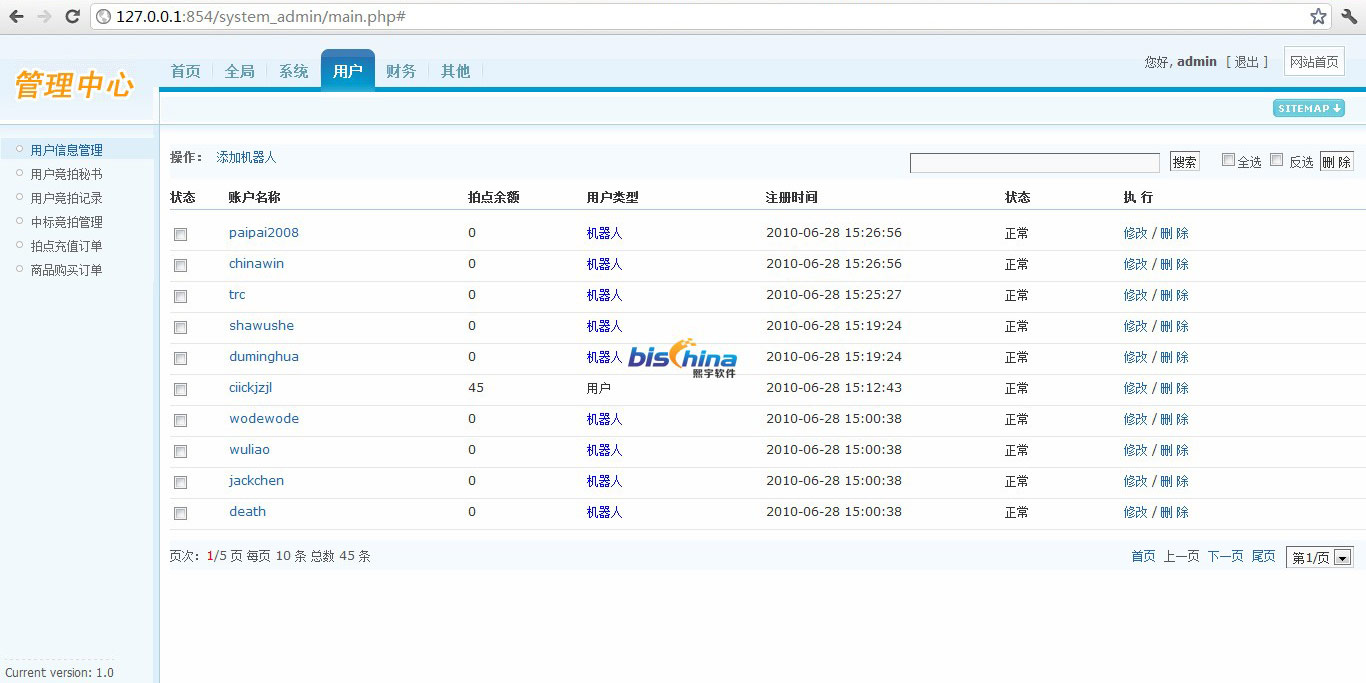Check the 反选 checkbox
Viewport: 1366px width, 683px height.
(1277, 160)
